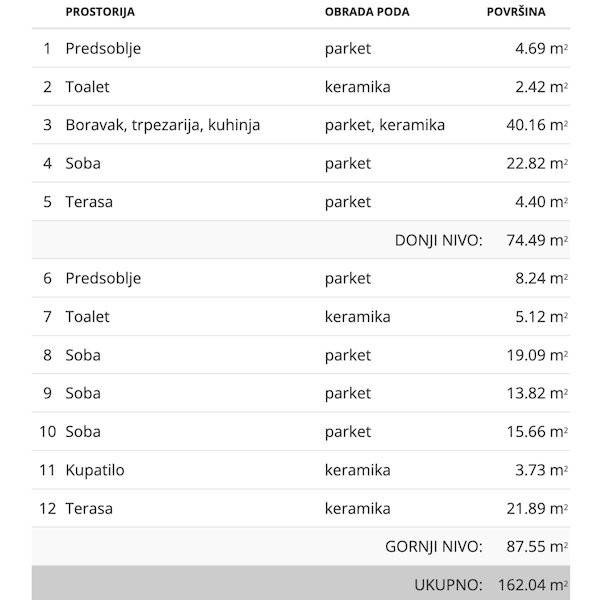Click the 5.12 m² Toalet area
This screenshot has width=599, height=600.
click(541, 317)
